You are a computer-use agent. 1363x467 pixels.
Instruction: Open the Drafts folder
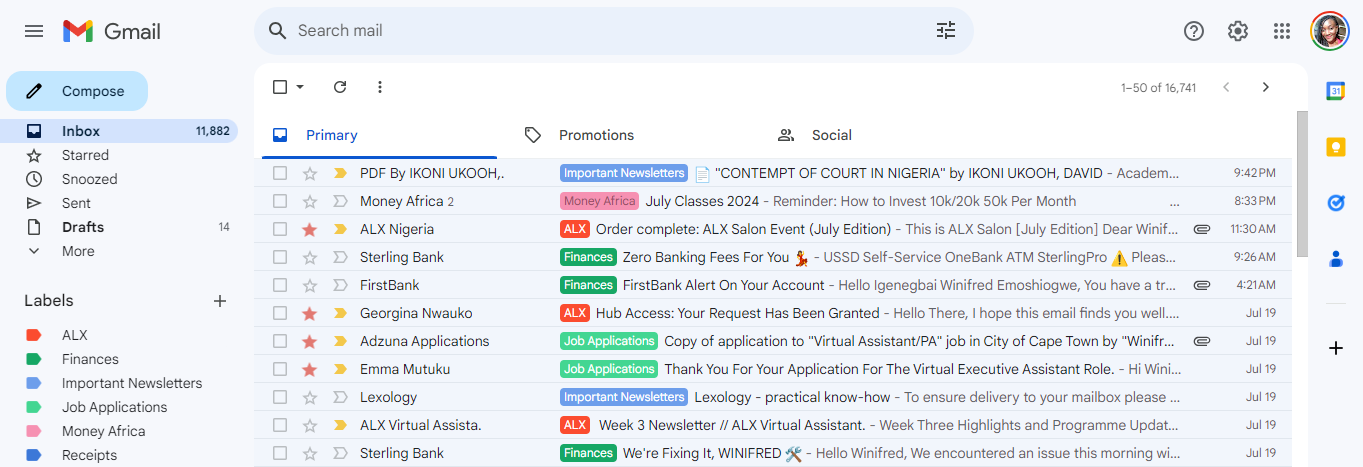point(119,227)
